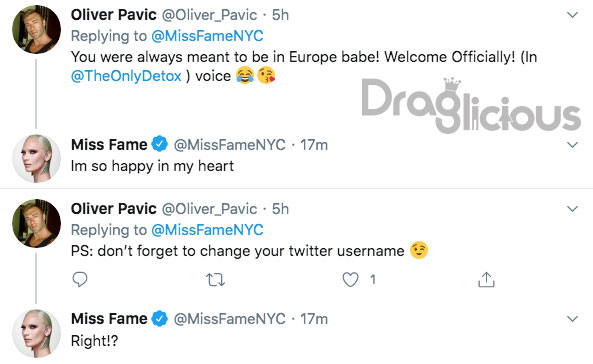The height and width of the screenshot is (364, 593).
Task: Click the reply speech bubble icon
Action: [80, 280]
